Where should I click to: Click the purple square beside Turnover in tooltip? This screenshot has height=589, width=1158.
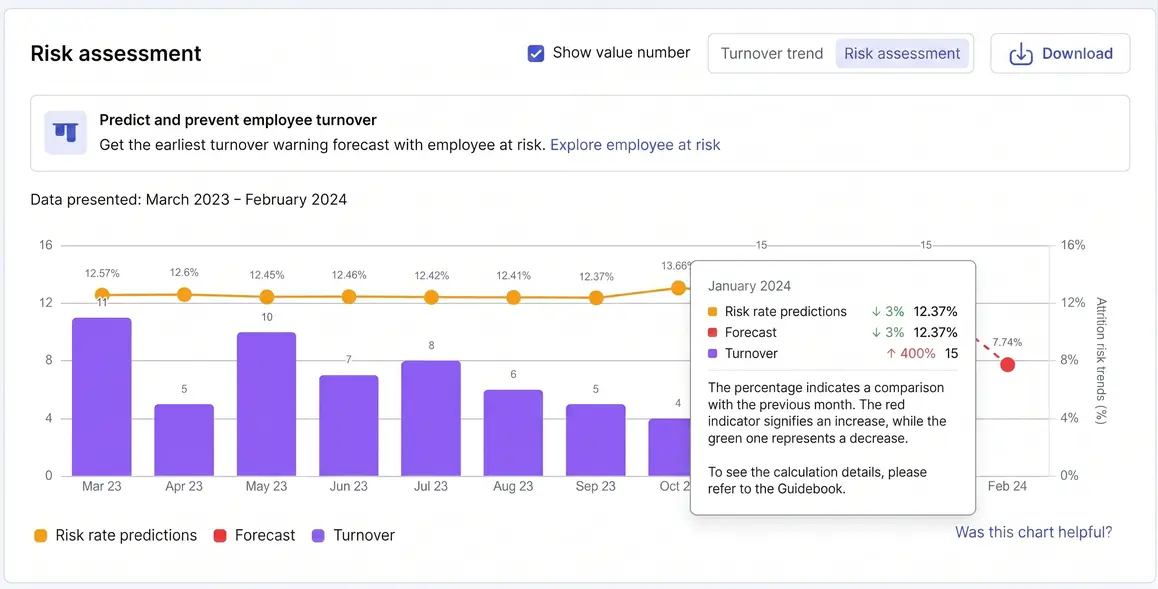pos(713,353)
